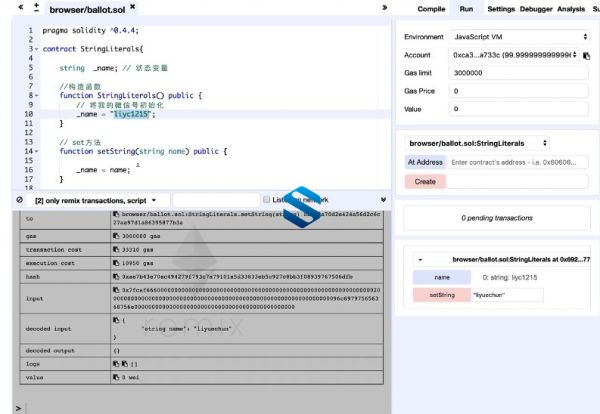Click the Create contract button
Viewport: 600px width, 414px height.
coord(425,181)
